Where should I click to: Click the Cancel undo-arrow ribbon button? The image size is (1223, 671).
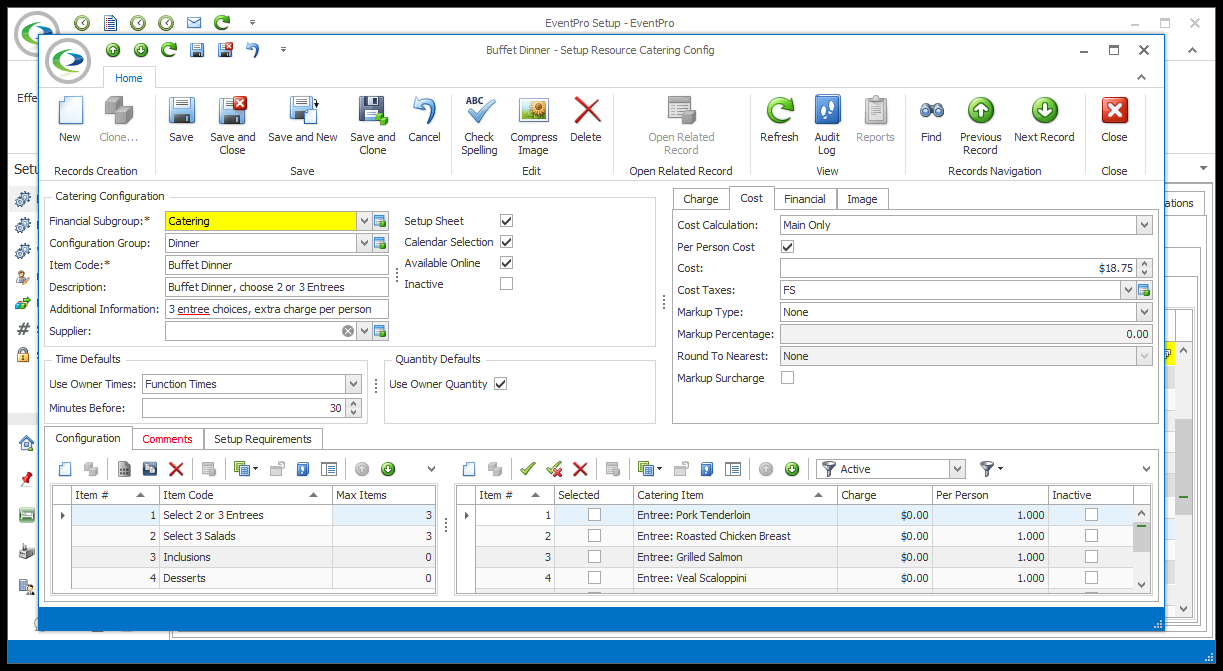coord(424,120)
